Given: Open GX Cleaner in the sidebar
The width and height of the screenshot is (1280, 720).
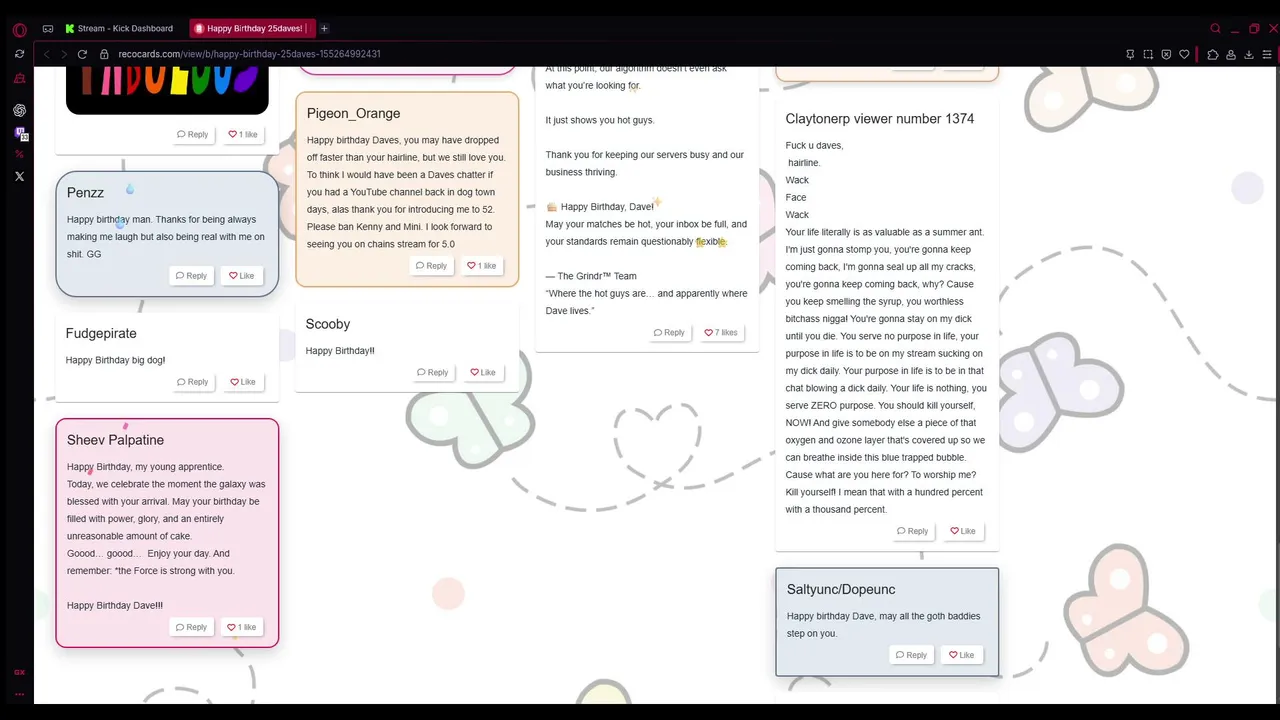Looking at the screenshot, I should coord(19,78).
